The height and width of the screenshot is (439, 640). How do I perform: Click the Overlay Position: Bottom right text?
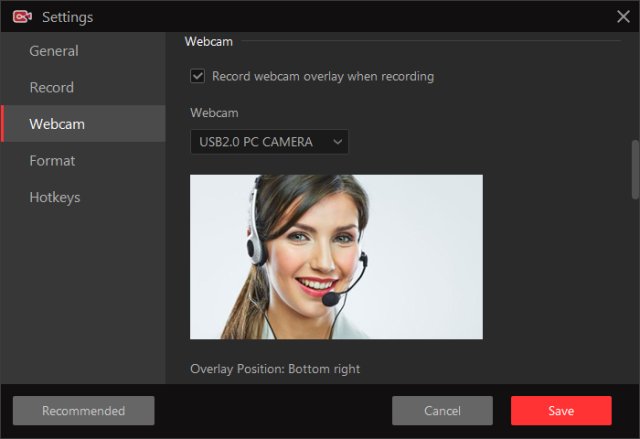point(275,369)
